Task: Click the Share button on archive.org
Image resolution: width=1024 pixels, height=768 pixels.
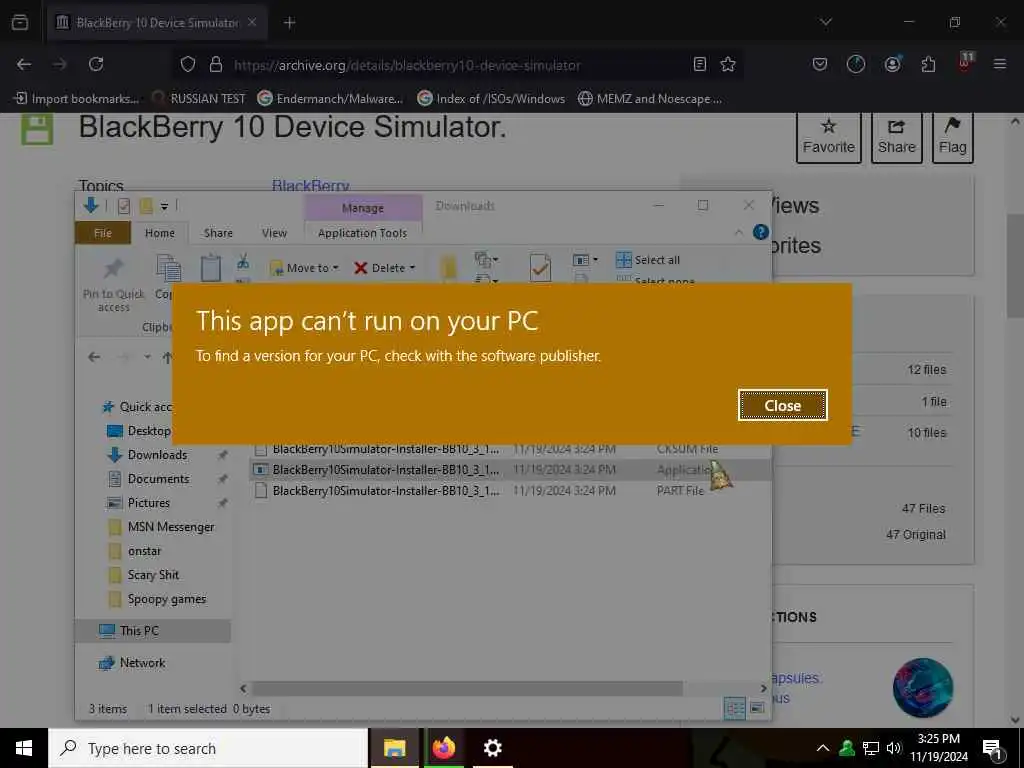Action: tap(897, 136)
